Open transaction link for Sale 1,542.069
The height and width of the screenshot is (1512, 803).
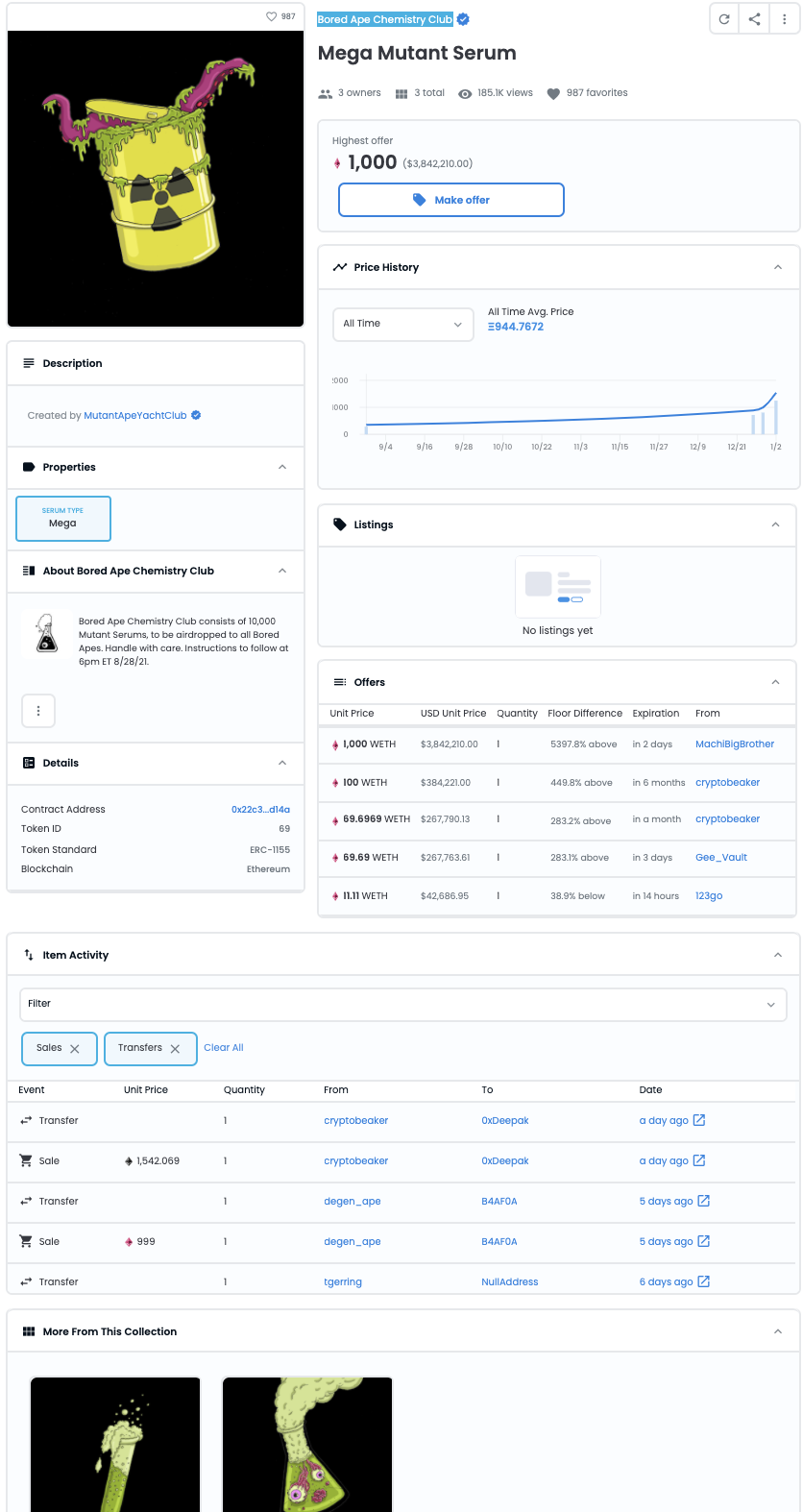tap(699, 1160)
